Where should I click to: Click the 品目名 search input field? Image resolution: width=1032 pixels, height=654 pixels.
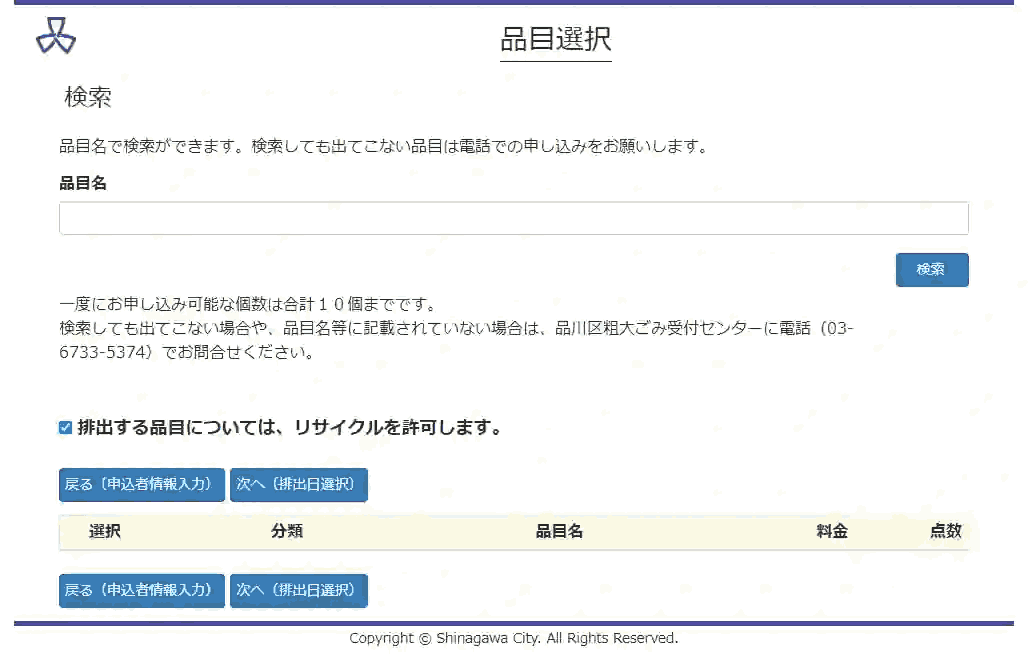(513, 218)
